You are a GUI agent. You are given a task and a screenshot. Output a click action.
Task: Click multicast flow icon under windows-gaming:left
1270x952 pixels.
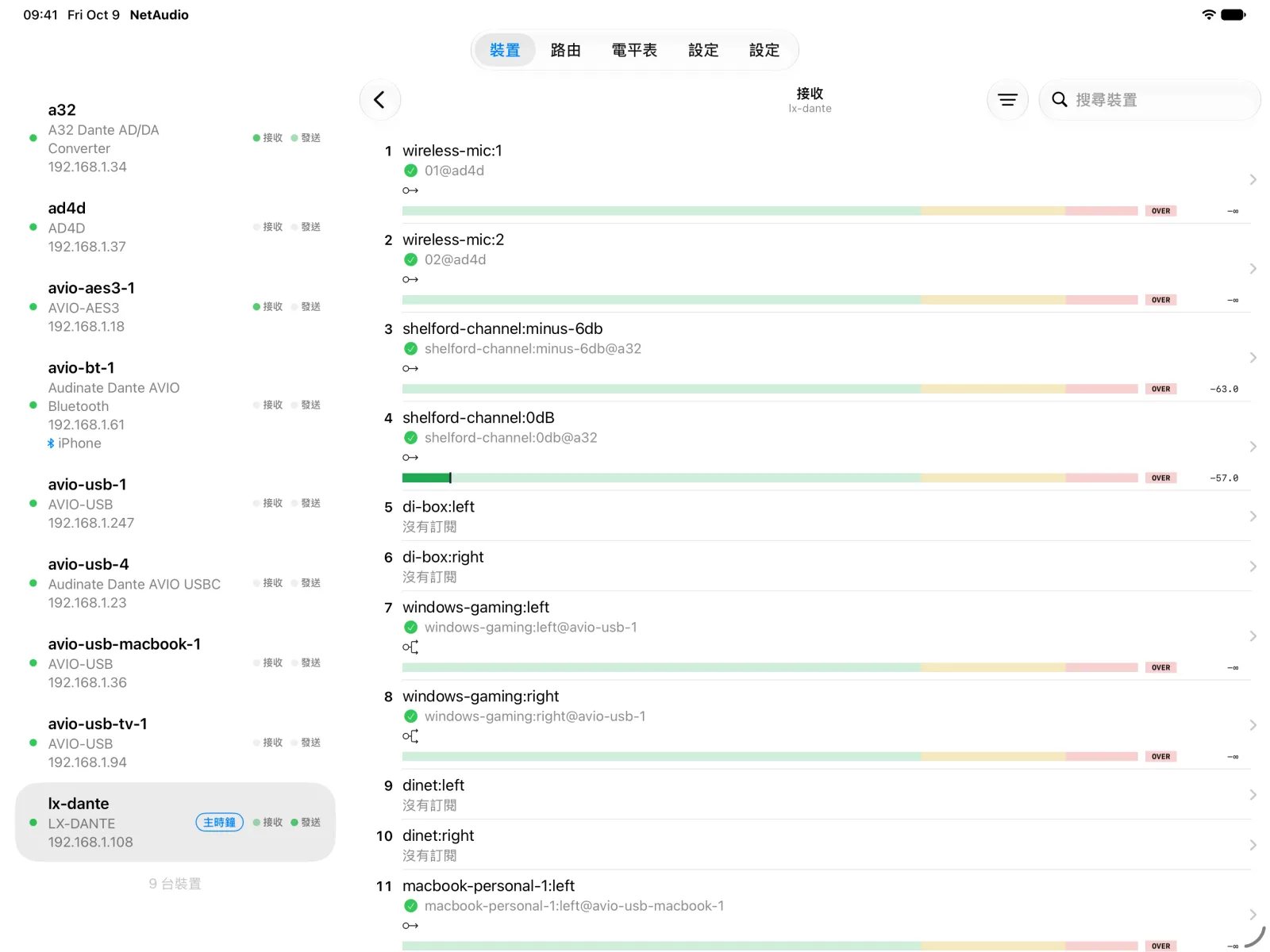(x=410, y=647)
